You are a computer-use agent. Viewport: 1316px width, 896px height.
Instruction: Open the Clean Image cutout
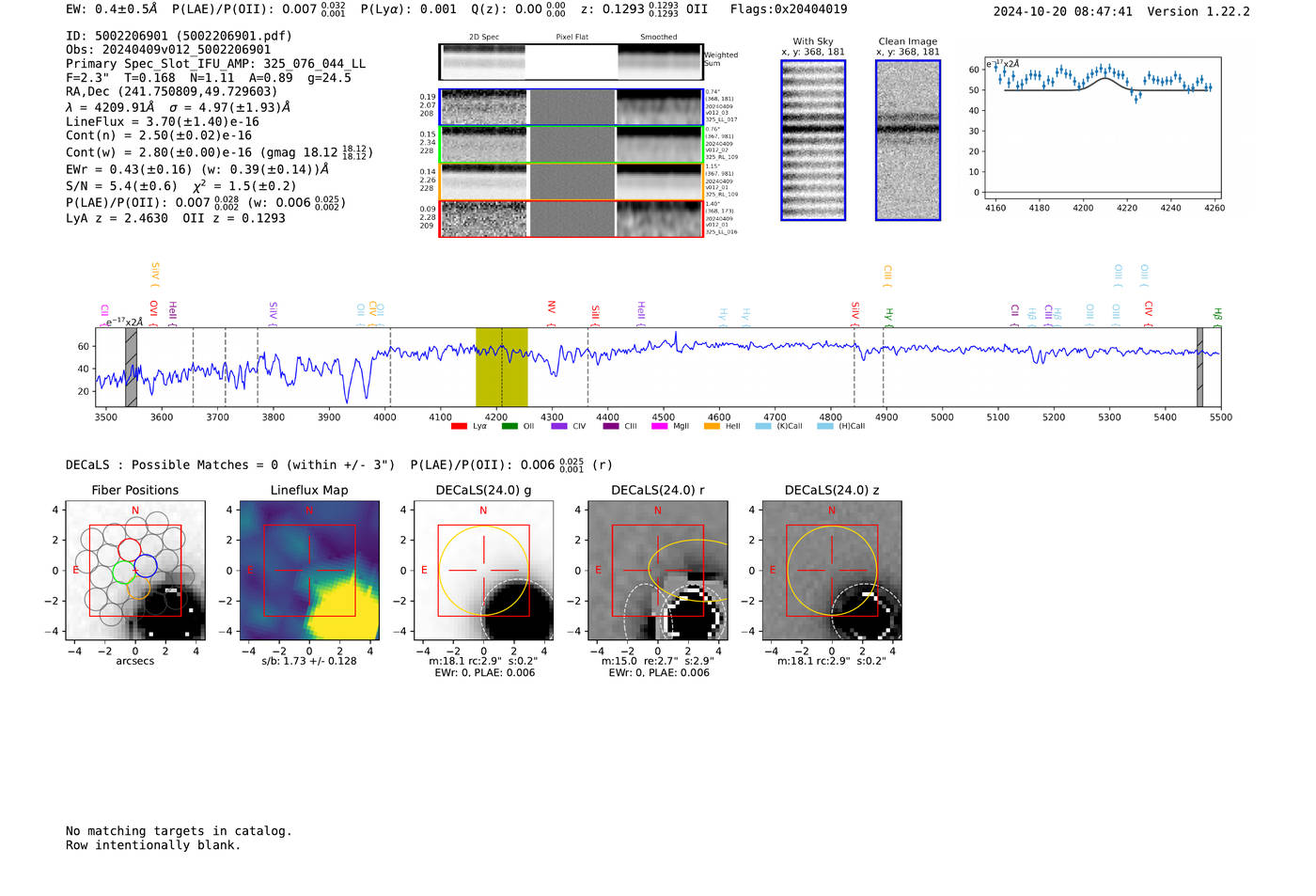(908, 140)
